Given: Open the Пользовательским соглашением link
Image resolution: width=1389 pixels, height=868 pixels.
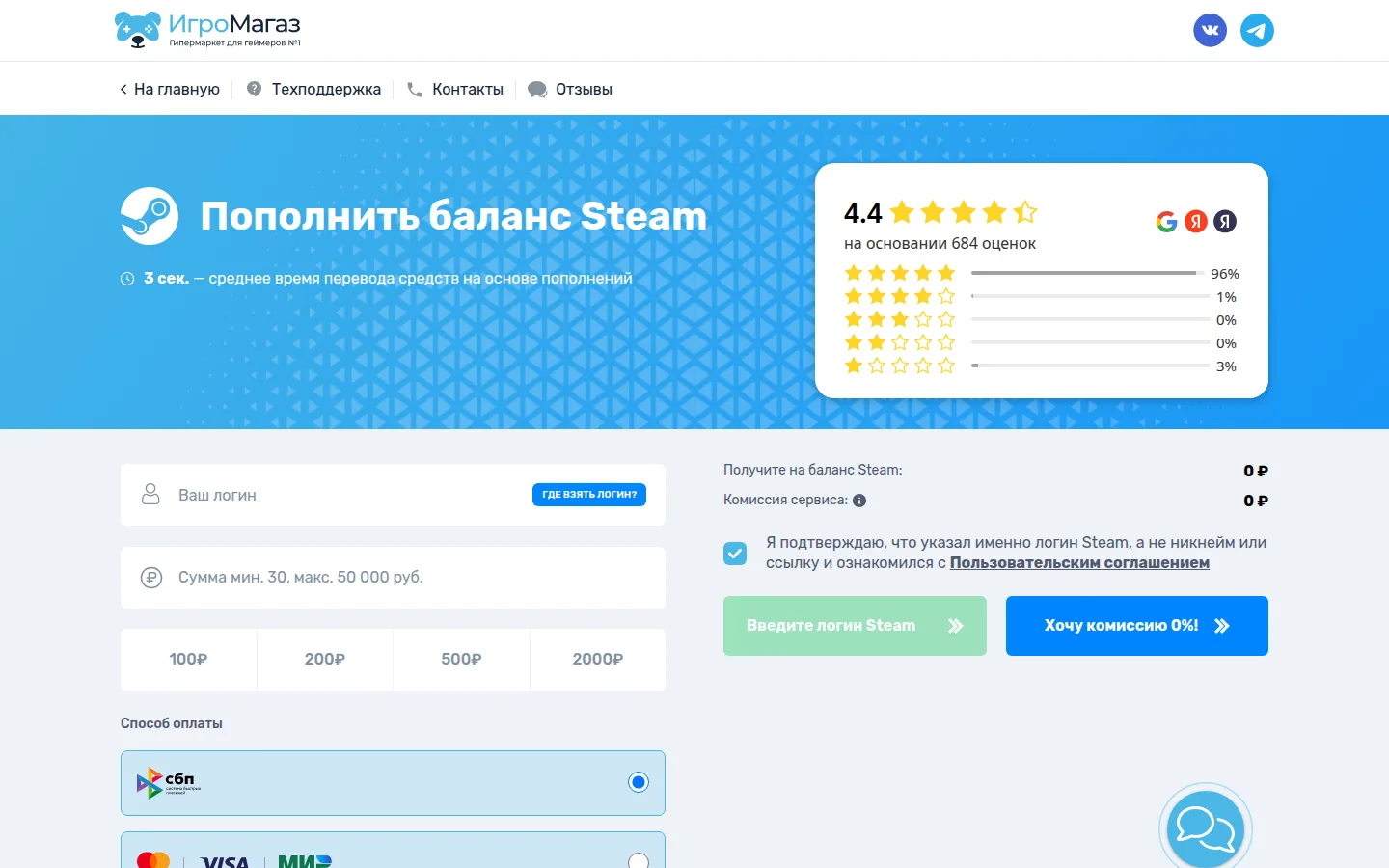Looking at the screenshot, I should tap(1079, 563).
